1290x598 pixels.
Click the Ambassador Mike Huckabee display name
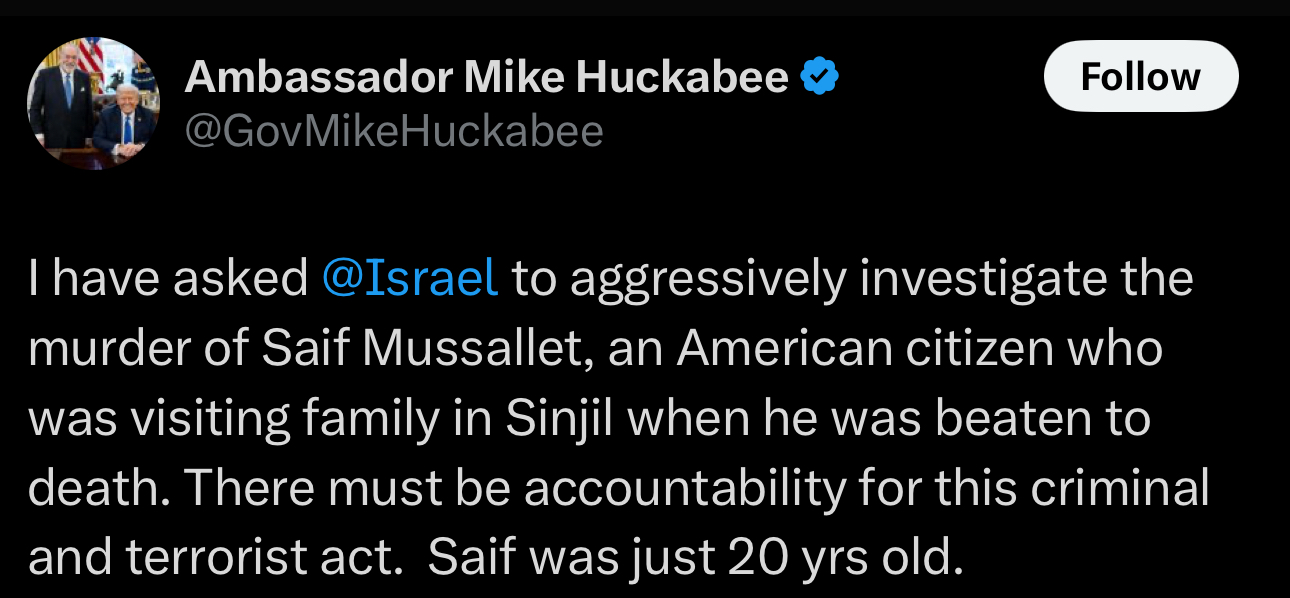point(487,77)
